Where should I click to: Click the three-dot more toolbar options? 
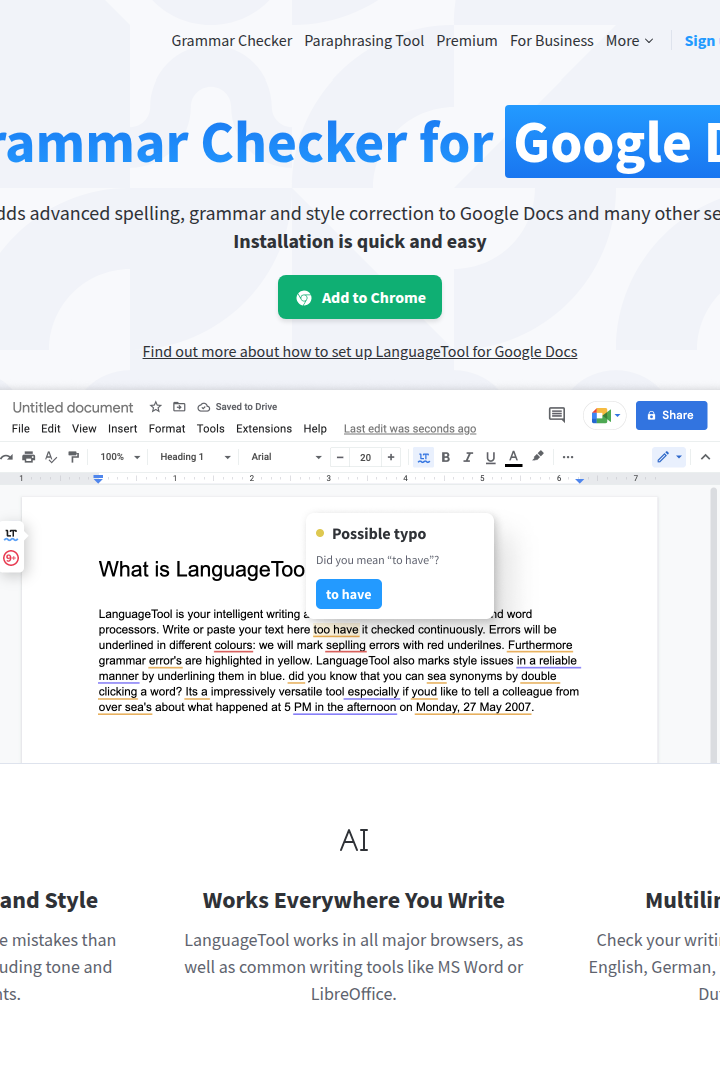568,457
